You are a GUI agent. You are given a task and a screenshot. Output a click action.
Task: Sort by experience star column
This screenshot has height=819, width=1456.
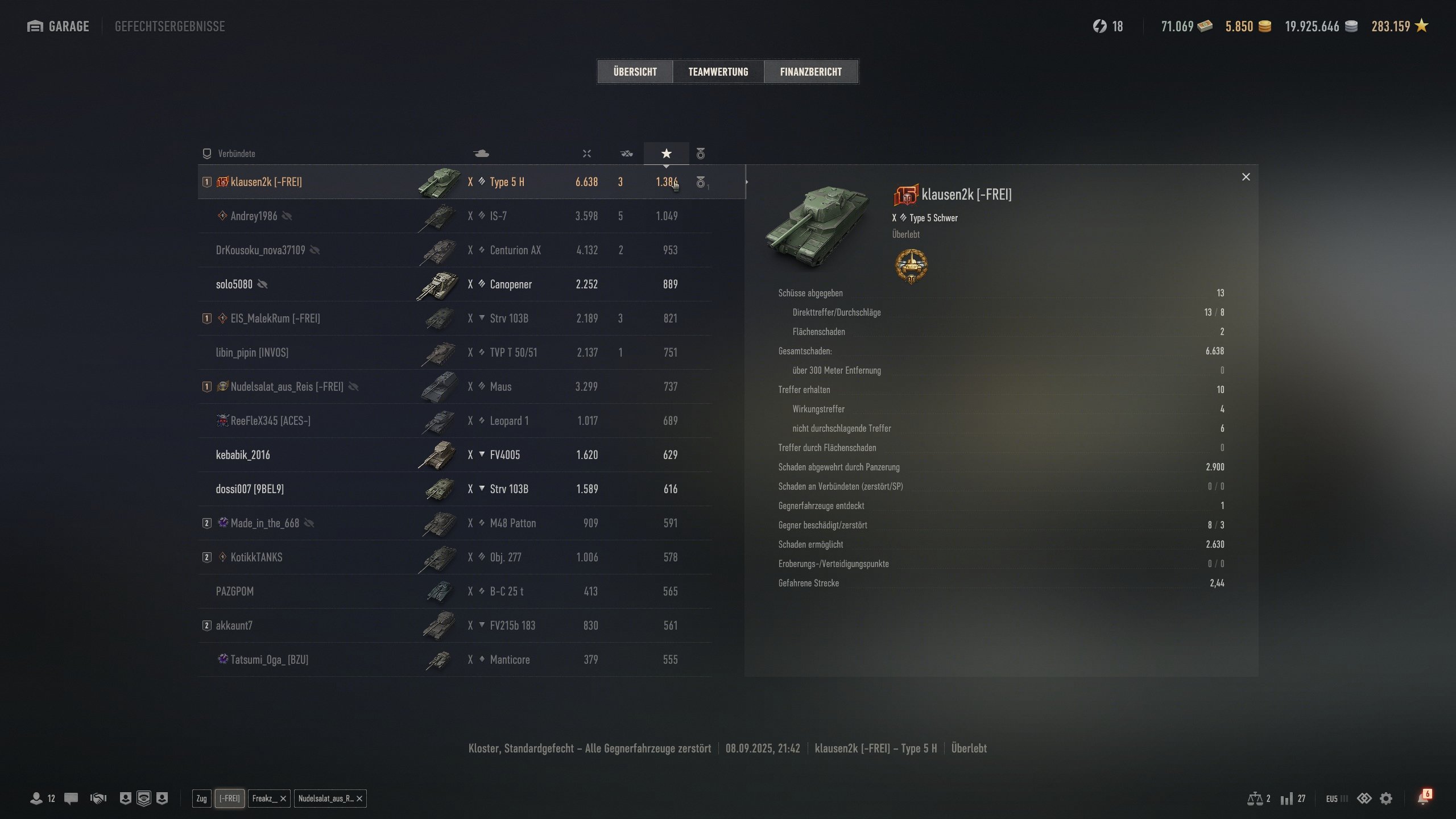[667, 154]
